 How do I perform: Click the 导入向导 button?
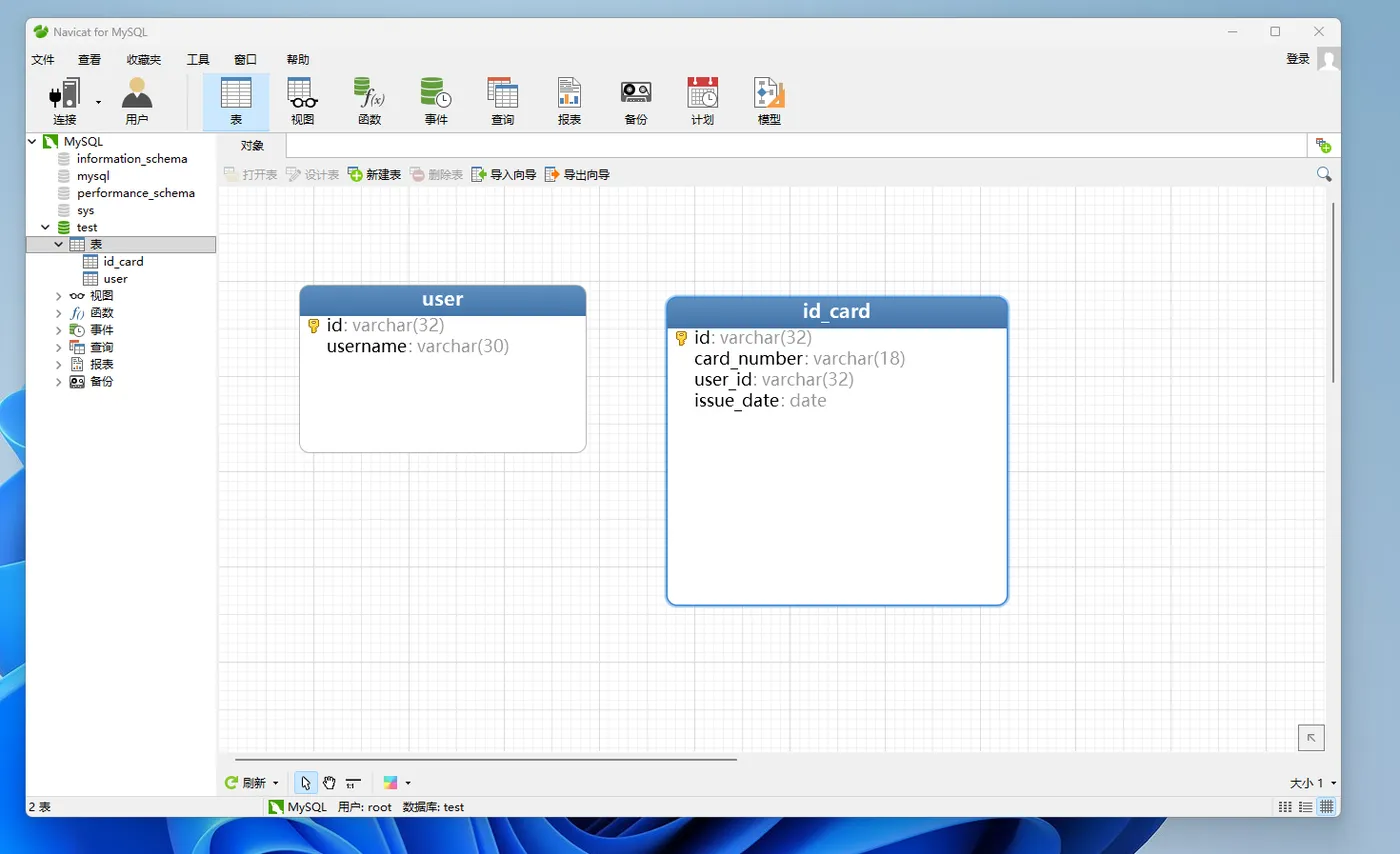[x=504, y=175]
